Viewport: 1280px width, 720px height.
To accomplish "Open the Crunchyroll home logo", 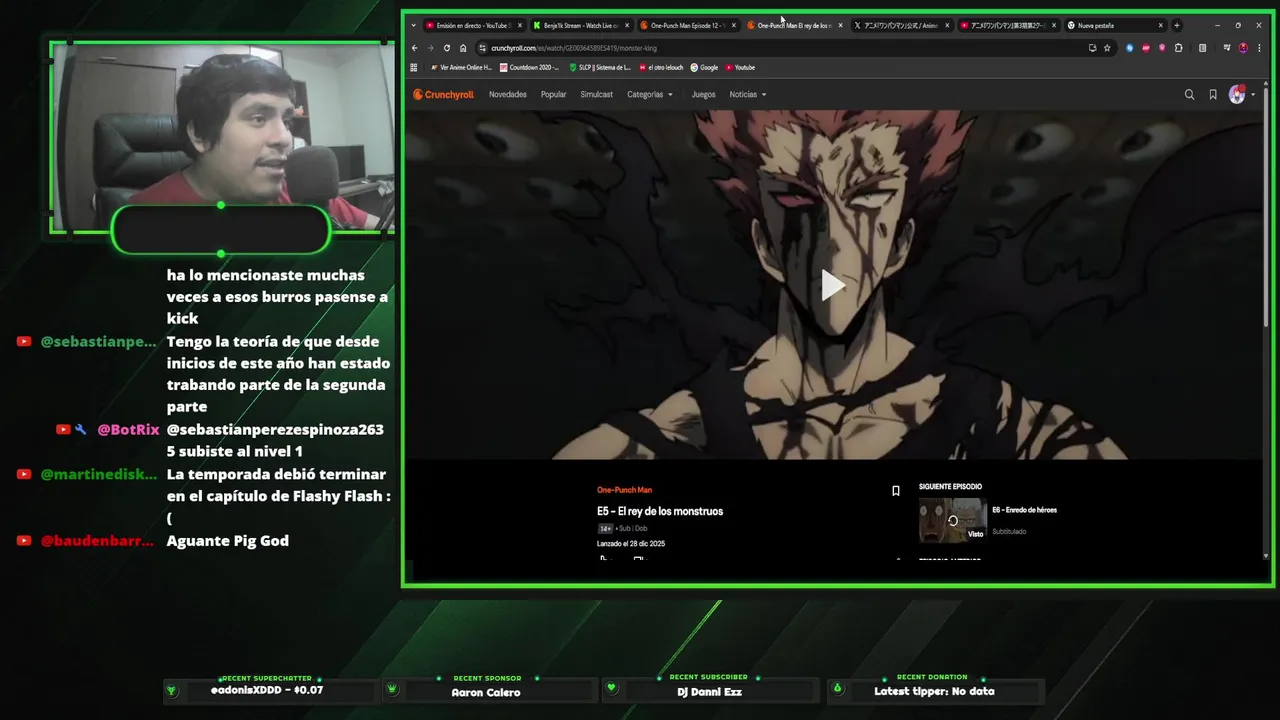I will pyautogui.click(x=444, y=95).
